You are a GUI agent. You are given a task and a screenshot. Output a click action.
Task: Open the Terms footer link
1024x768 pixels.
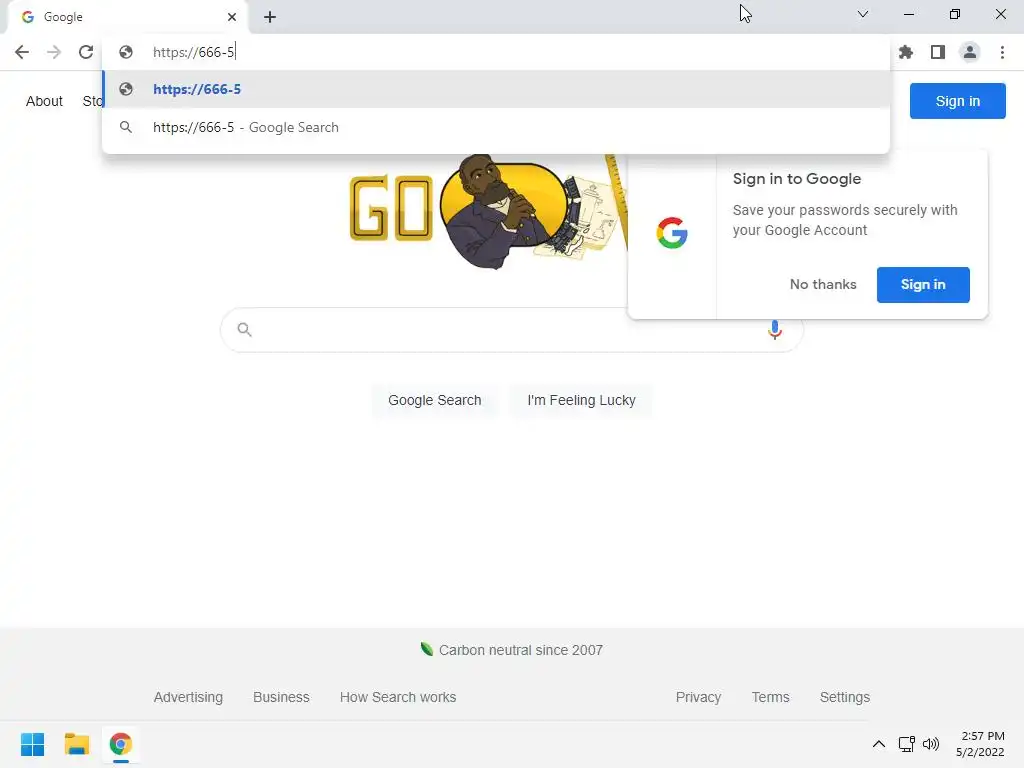pos(770,697)
